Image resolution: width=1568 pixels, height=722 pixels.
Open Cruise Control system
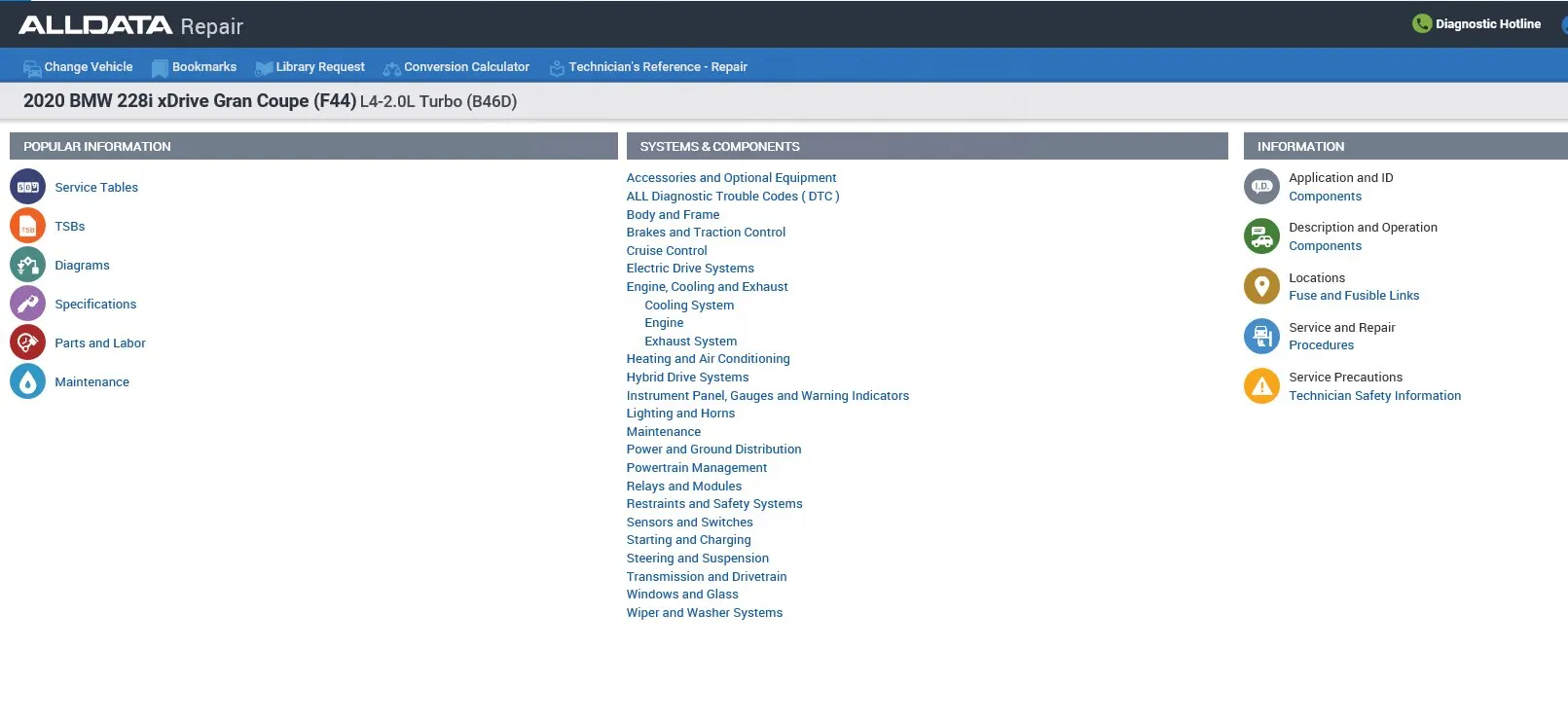click(667, 250)
